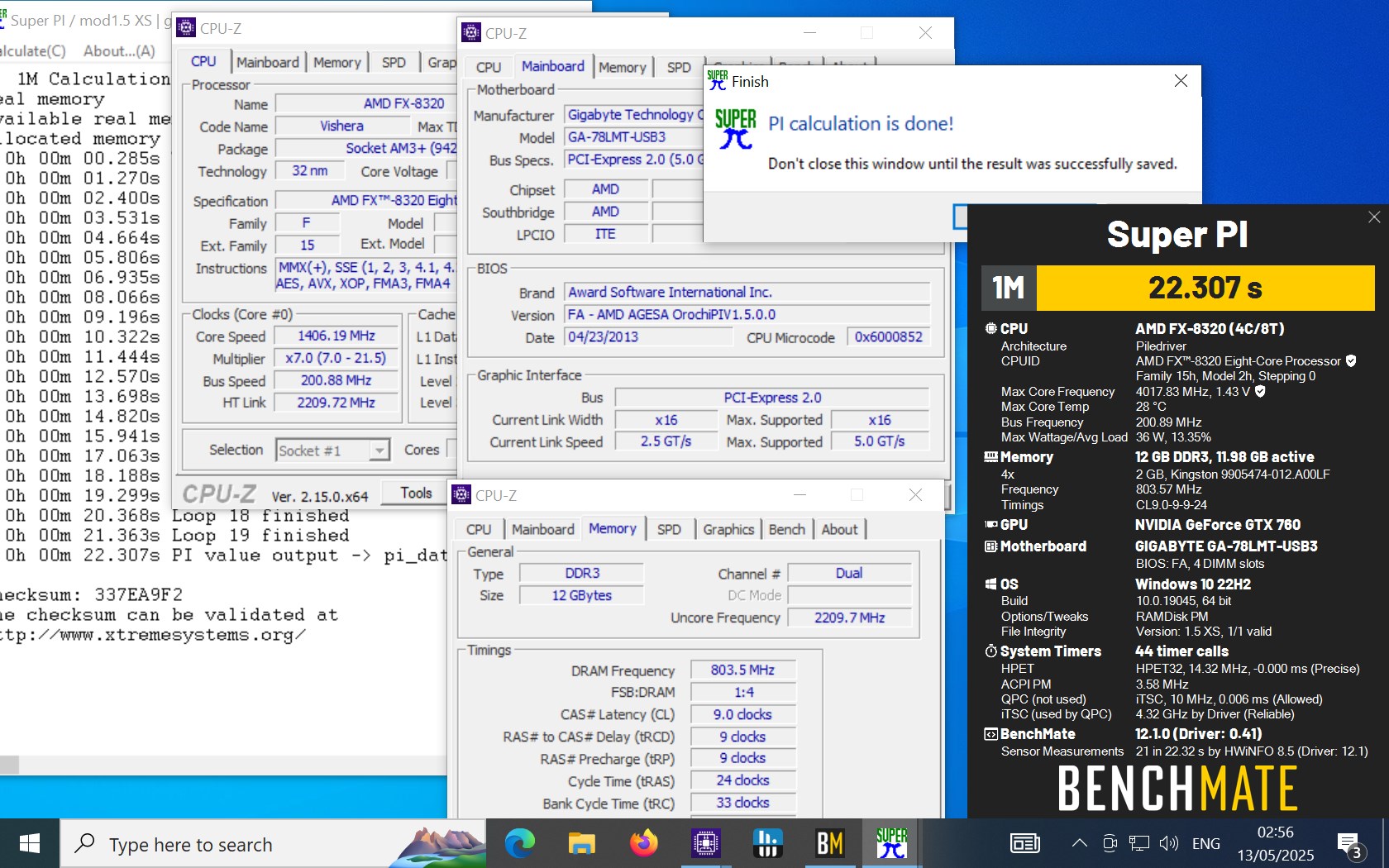Click the Motherboard section icon in BenchMate
Viewport: 1389px width, 868px height.
(x=990, y=546)
